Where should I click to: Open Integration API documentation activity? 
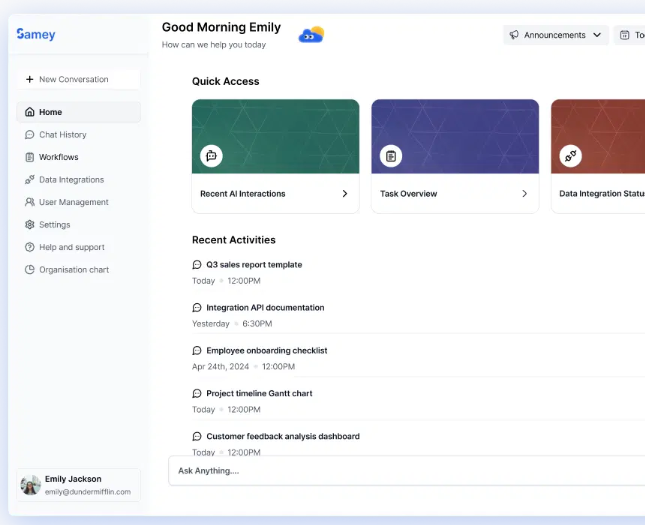pyautogui.click(x=265, y=307)
